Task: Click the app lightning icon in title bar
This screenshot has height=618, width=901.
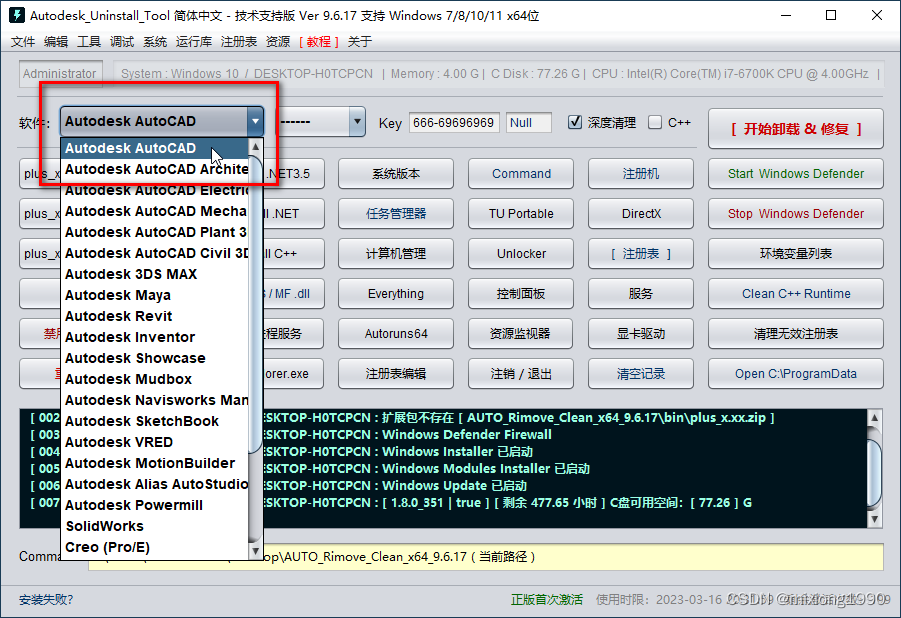Action: point(16,15)
